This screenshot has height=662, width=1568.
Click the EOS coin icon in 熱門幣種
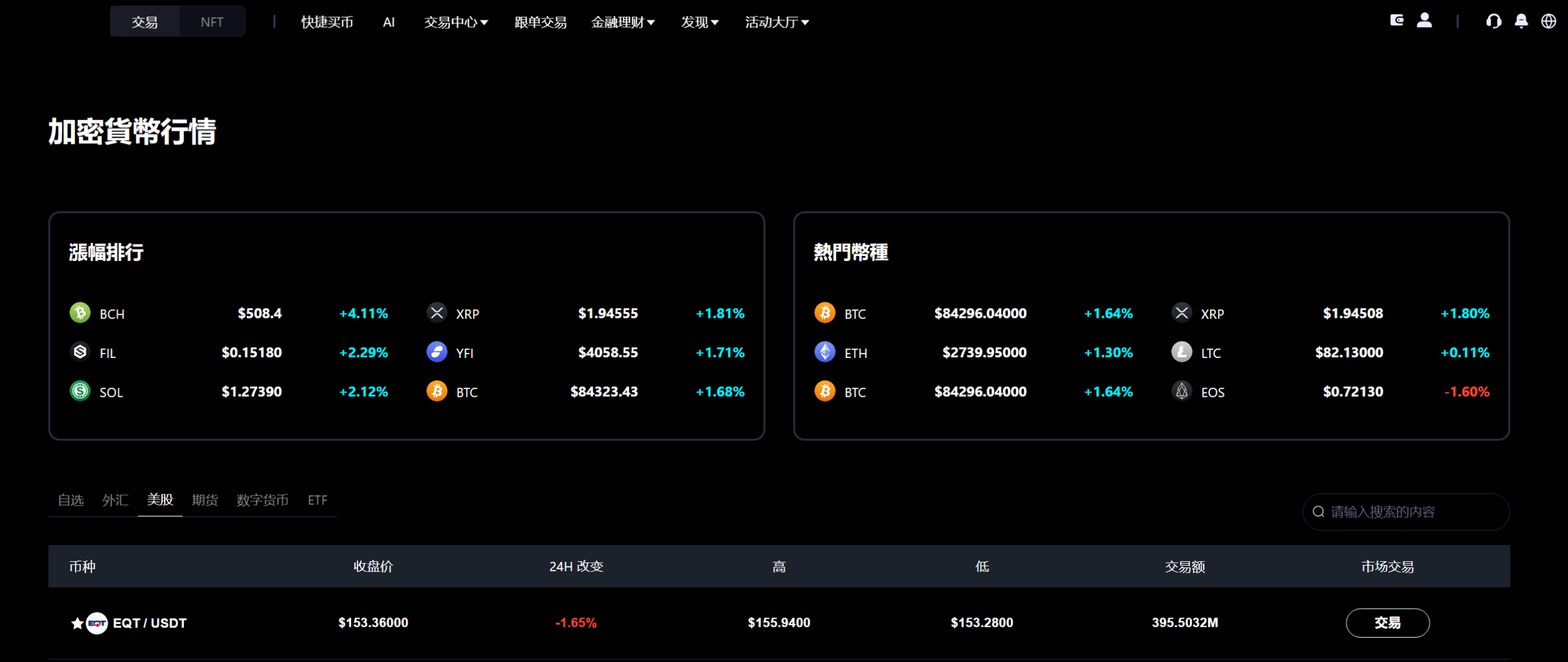1182,391
